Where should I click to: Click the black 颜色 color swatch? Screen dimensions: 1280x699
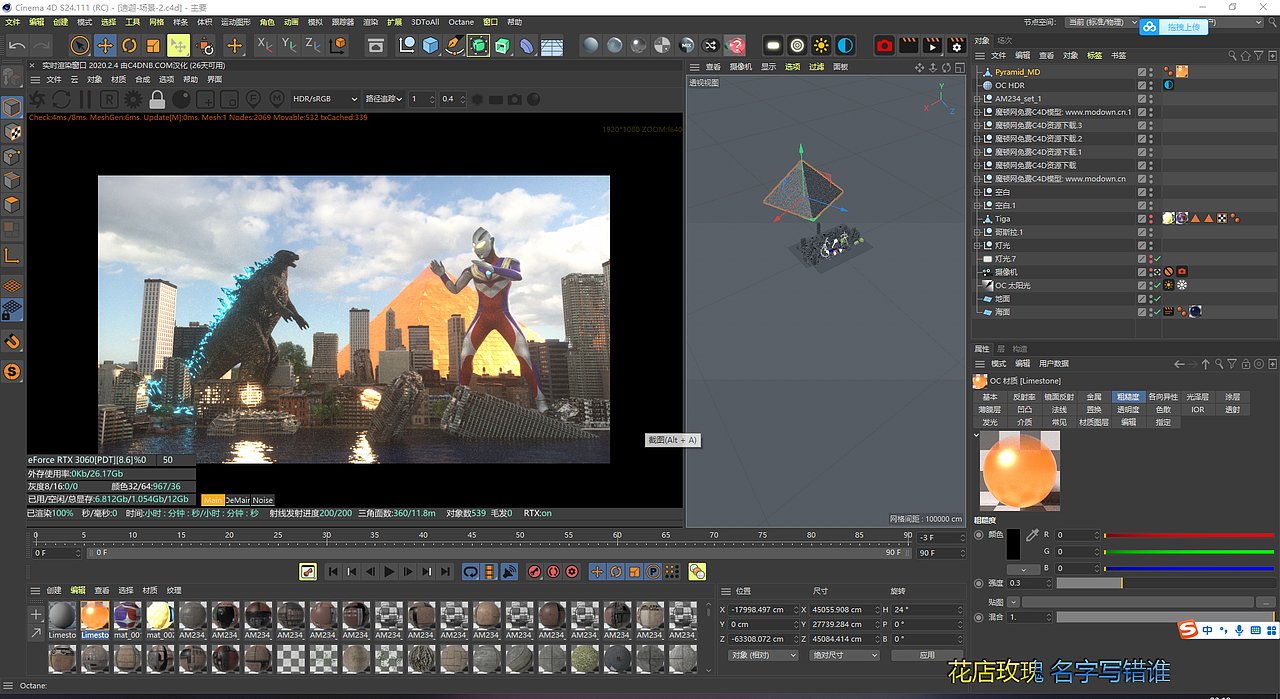click(1013, 544)
